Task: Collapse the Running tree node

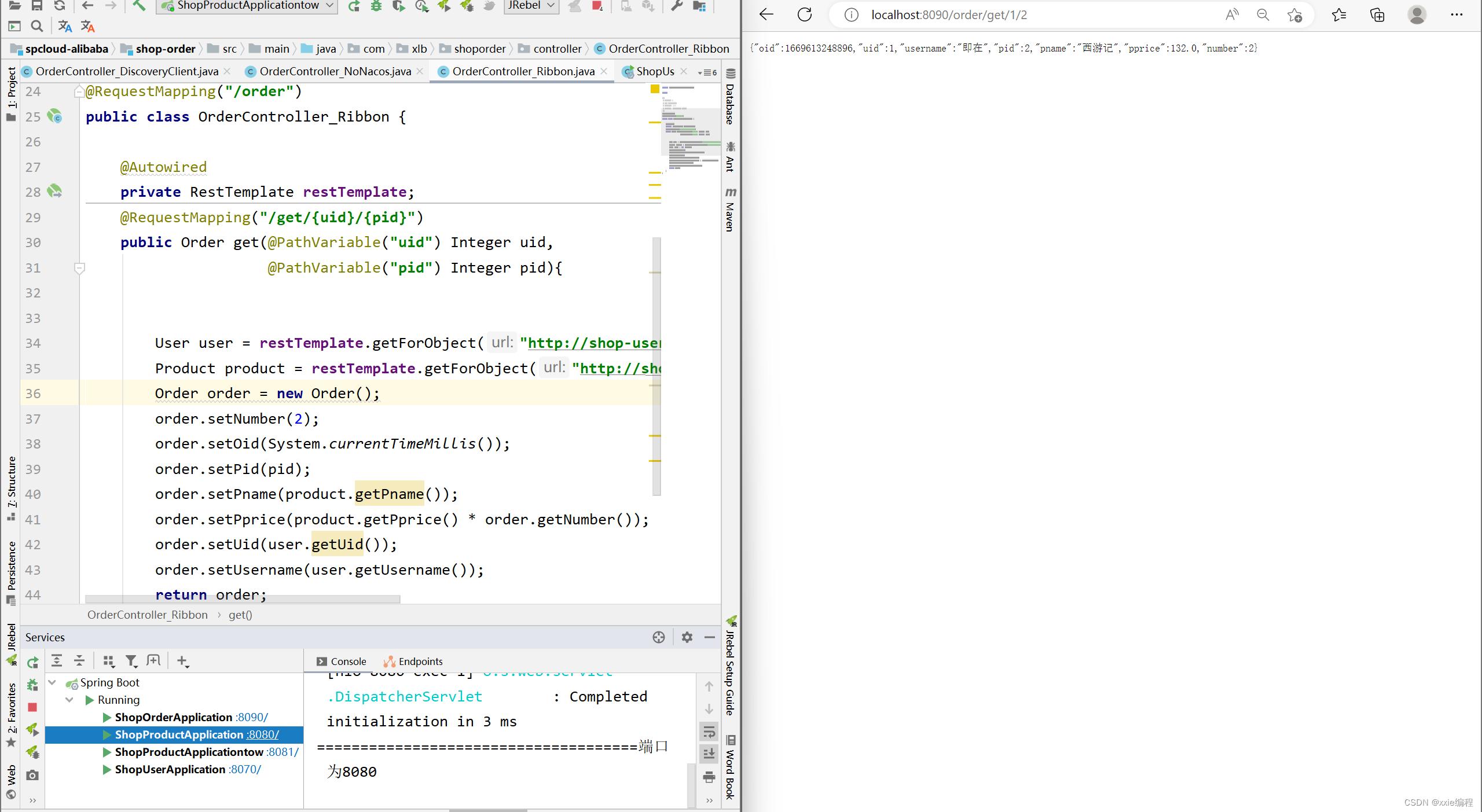Action: (69, 700)
